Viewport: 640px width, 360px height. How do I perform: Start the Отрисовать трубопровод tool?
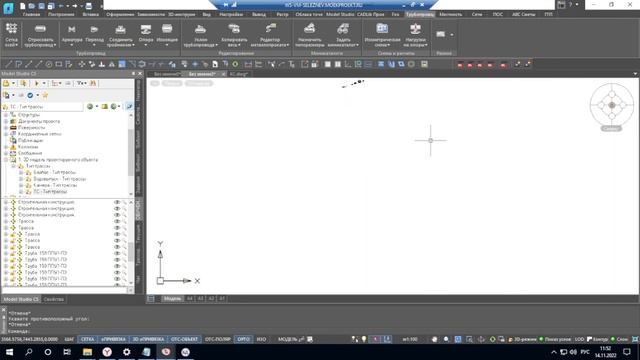pyautogui.click(x=40, y=34)
